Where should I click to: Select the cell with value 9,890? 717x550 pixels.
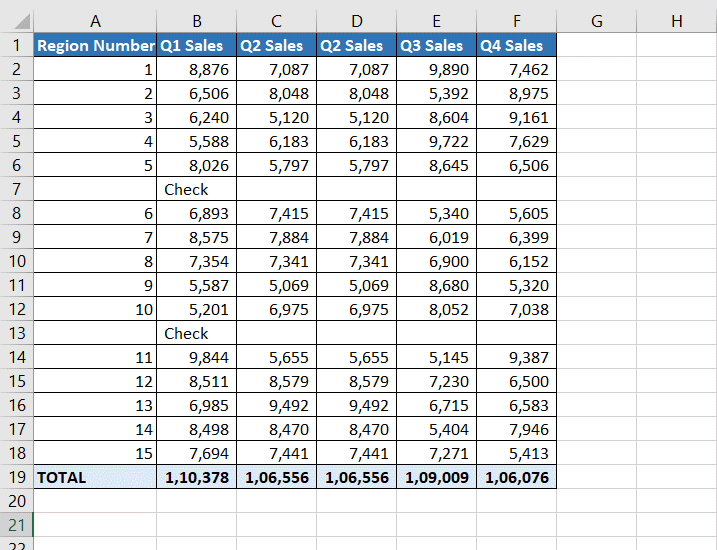[x=437, y=69]
